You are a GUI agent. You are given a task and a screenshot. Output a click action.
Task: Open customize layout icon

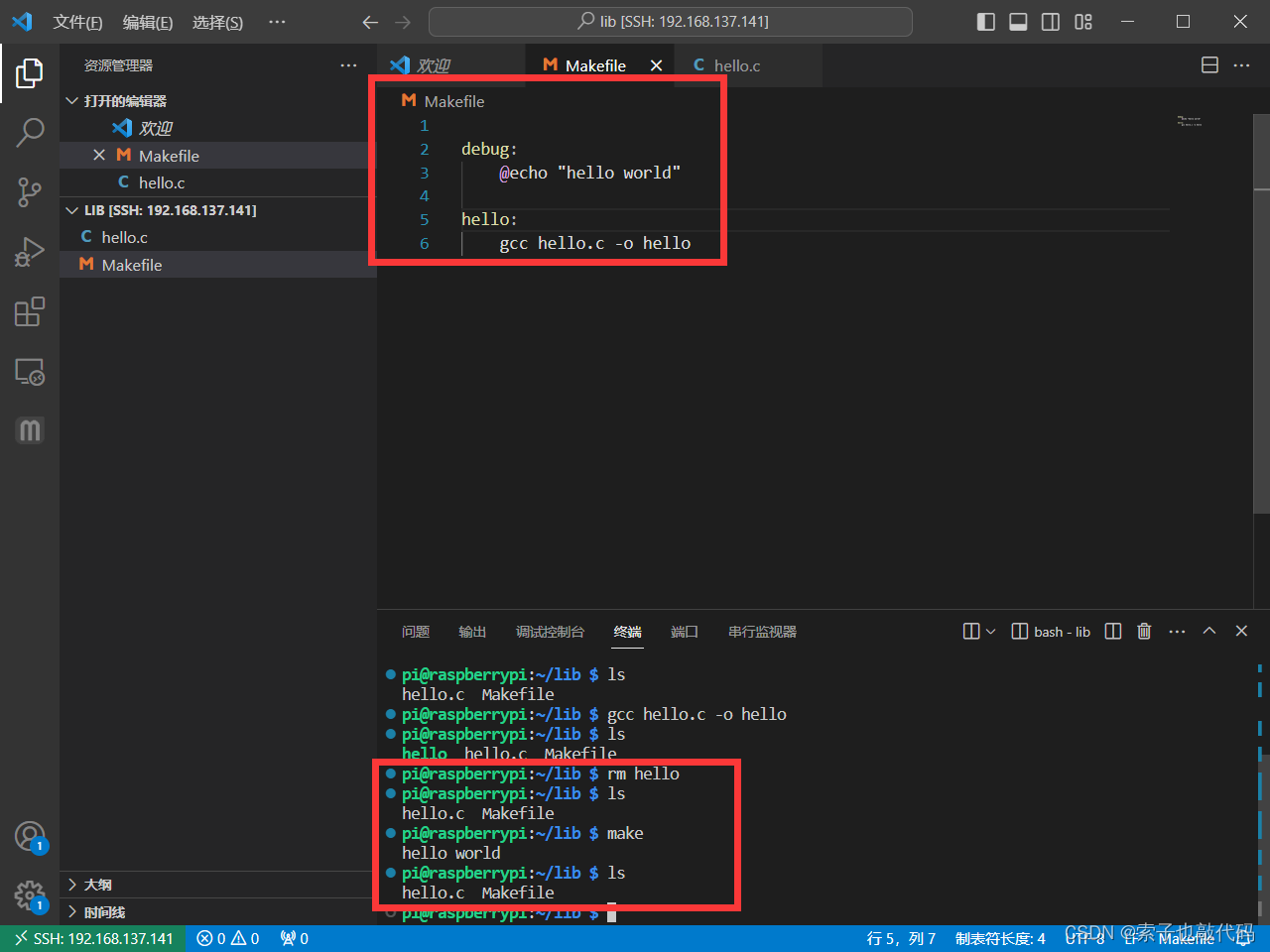(x=1083, y=22)
